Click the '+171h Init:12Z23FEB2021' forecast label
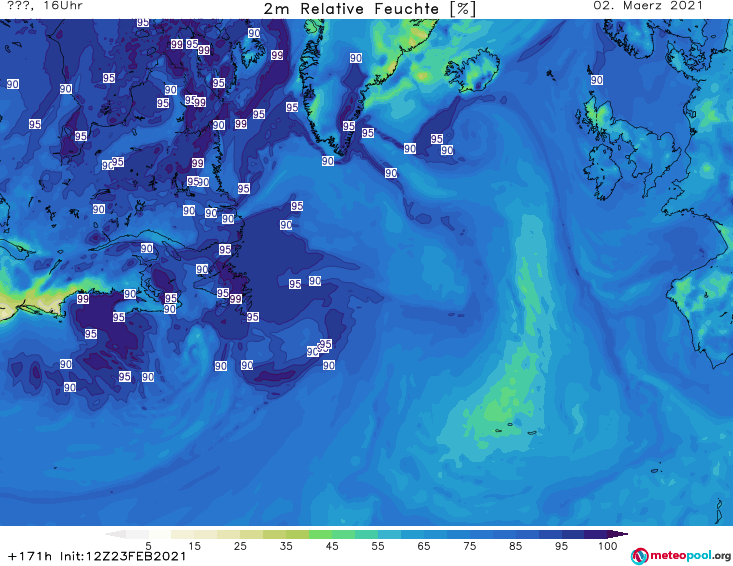Screen dimensions: 733x566 point(97,557)
